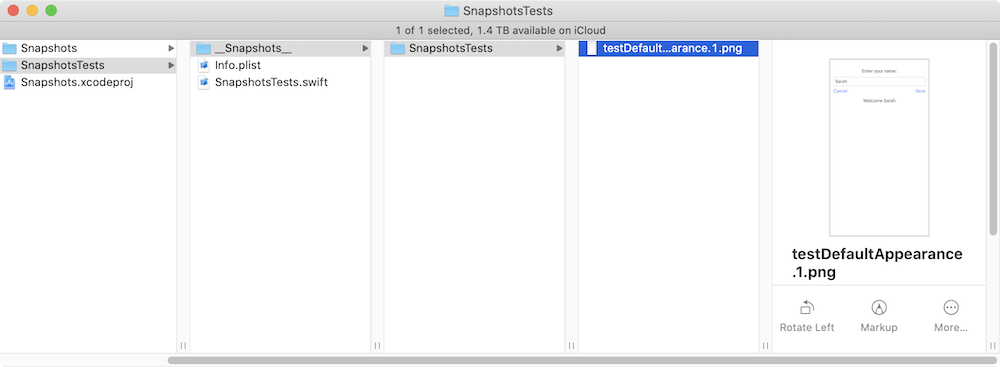Select the Info.plist file icon
Viewport: 1000px width, 367px height.
click(204, 65)
